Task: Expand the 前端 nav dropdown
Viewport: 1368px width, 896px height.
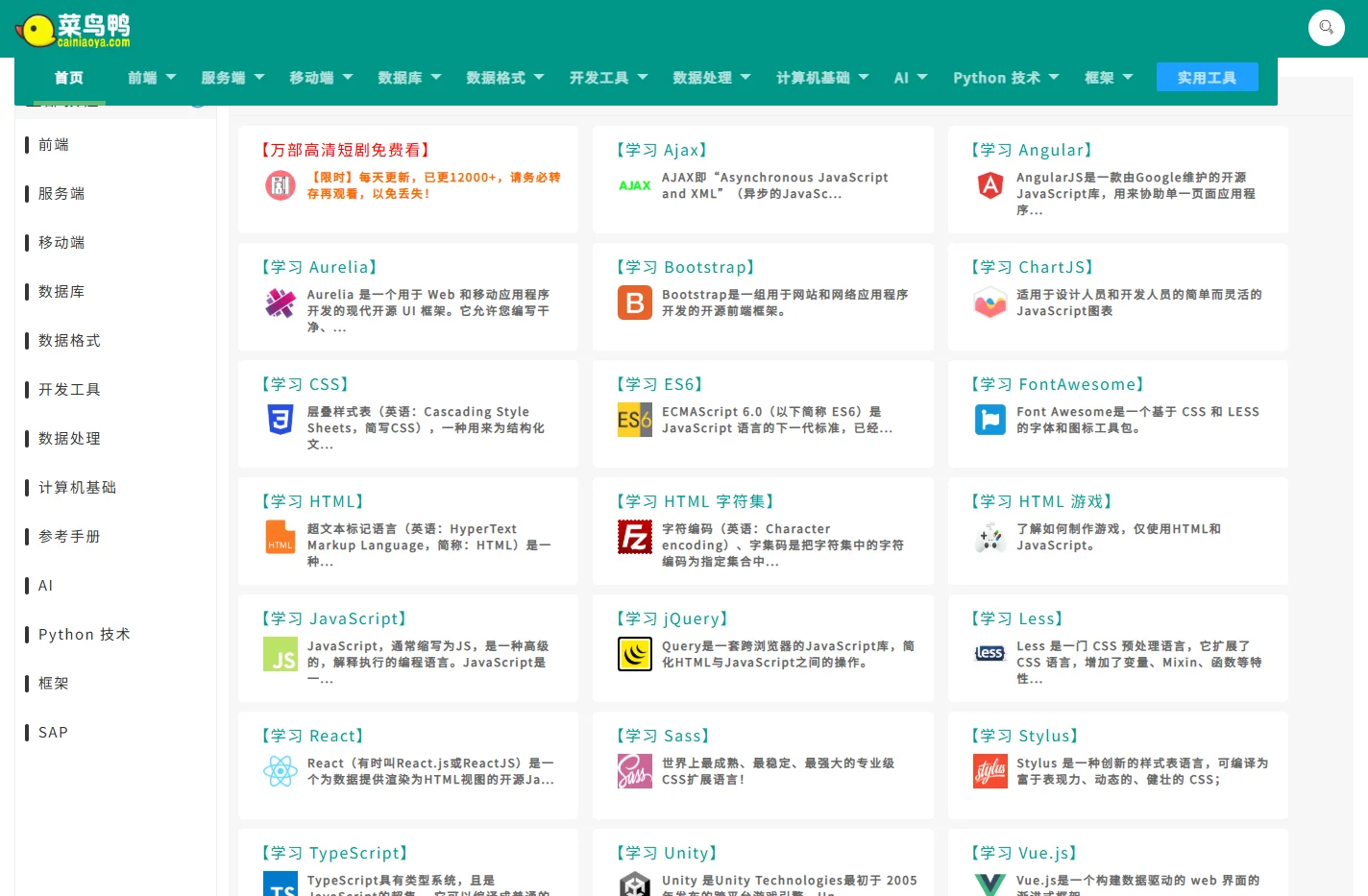Action: pos(152,78)
